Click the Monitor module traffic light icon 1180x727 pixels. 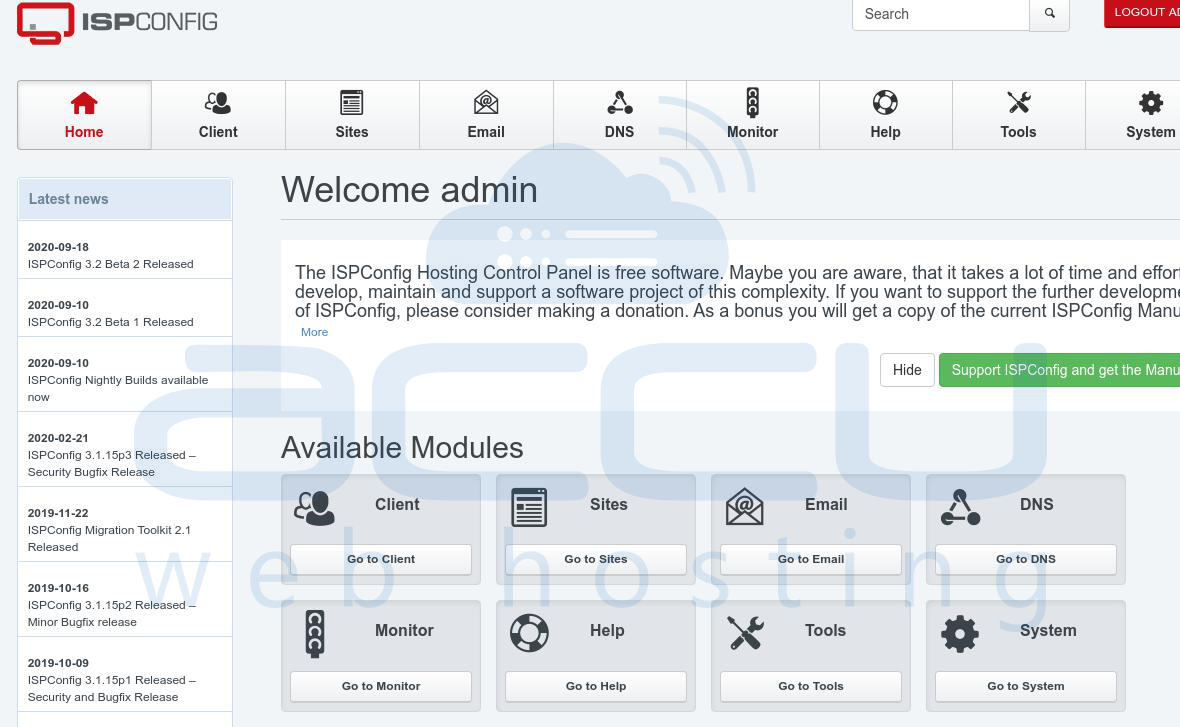[315, 634]
